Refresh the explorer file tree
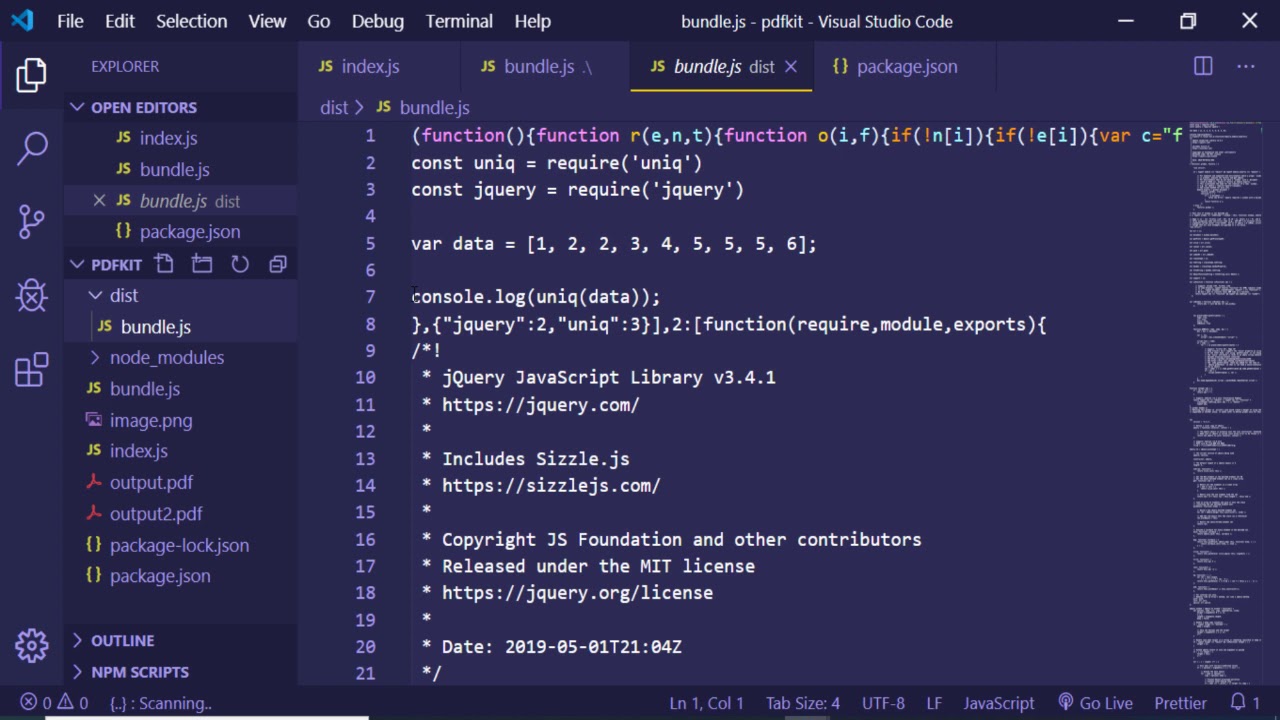This screenshot has width=1280, height=720. [240, 264]
